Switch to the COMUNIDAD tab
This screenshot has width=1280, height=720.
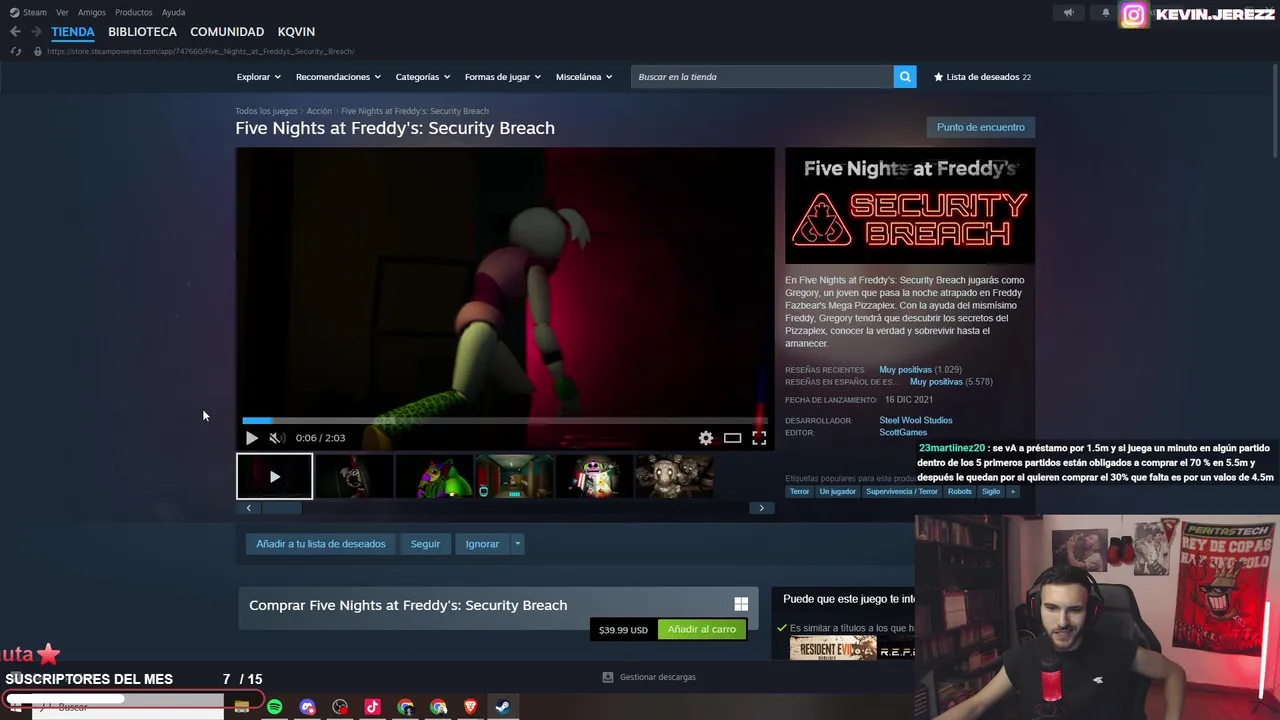click(x=227, y=32)
